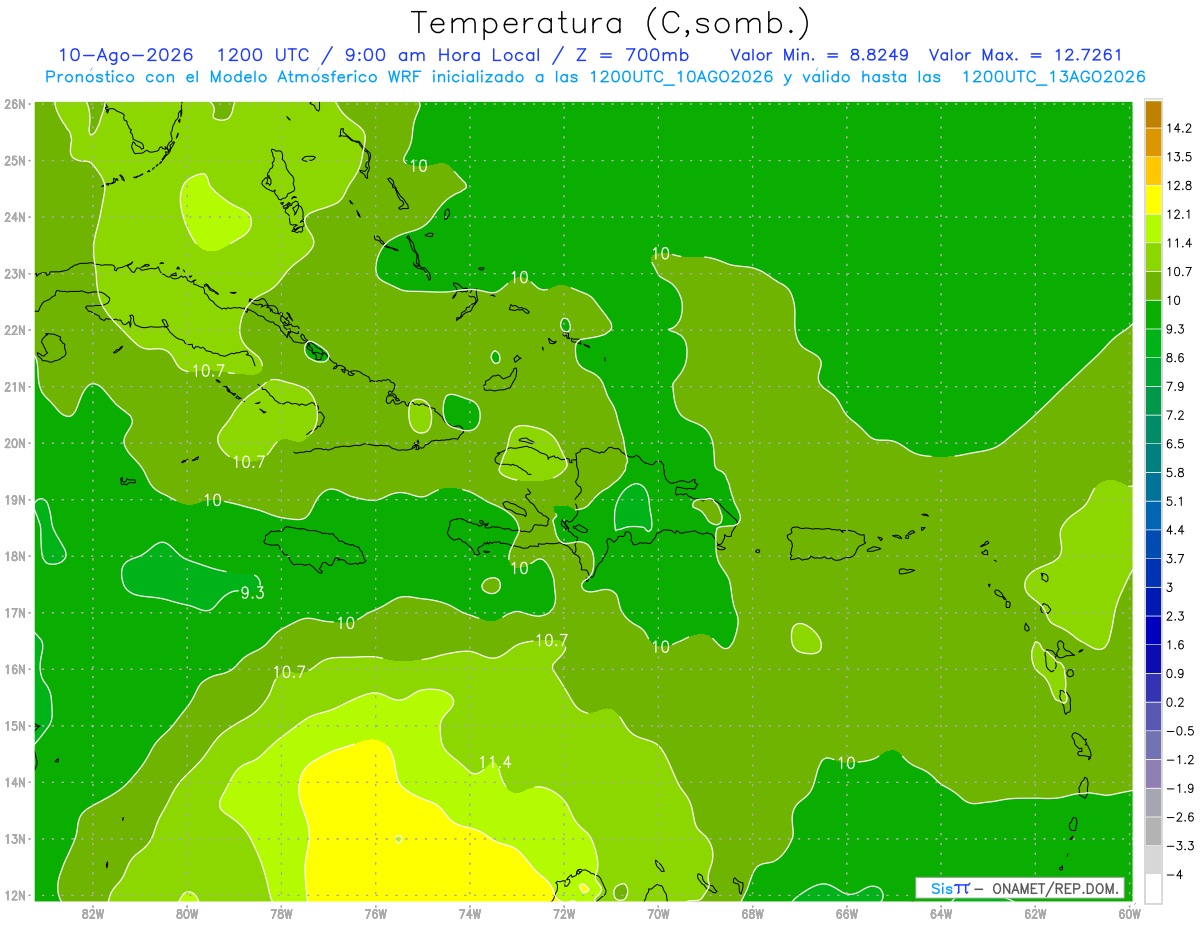
Task: Click the 74W longitude label
Action: pyautogui.click(x=469, y=913)
